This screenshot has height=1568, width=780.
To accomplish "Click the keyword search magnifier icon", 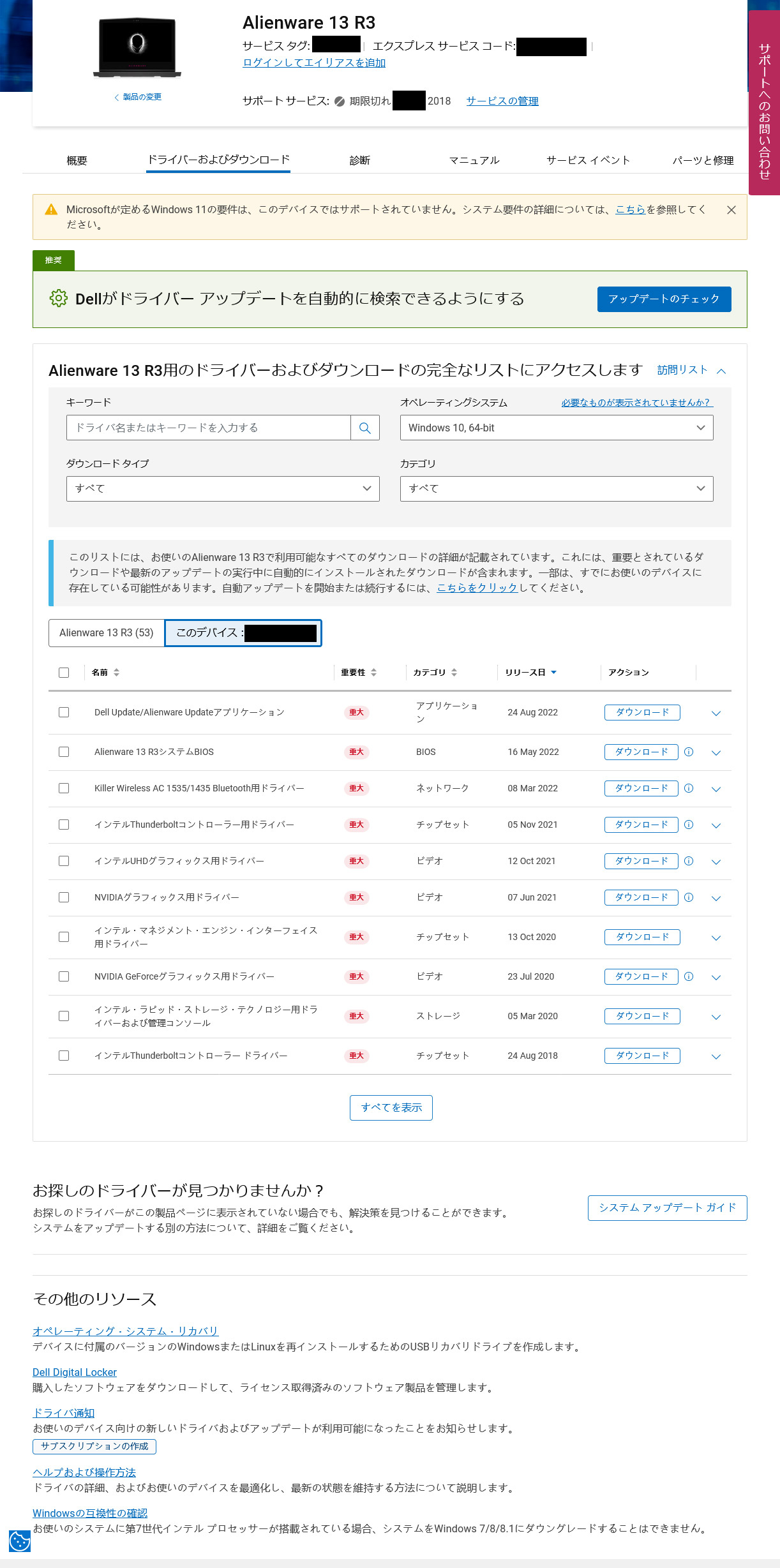I will [x=365, y=428].
